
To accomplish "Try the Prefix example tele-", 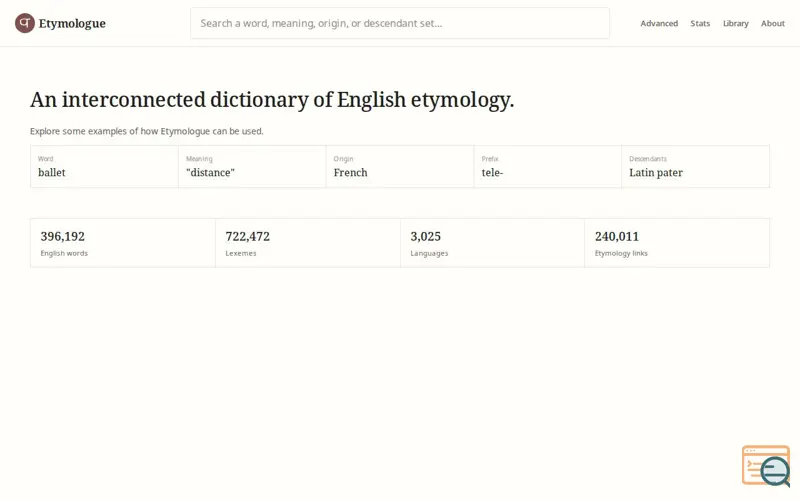I will (547, 166).
